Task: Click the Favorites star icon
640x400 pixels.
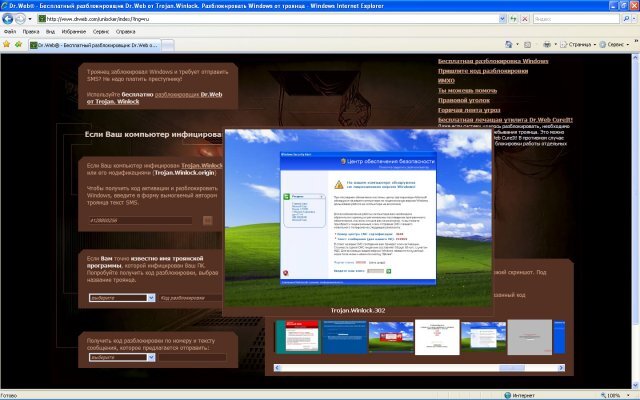Action: pos(7,44)
